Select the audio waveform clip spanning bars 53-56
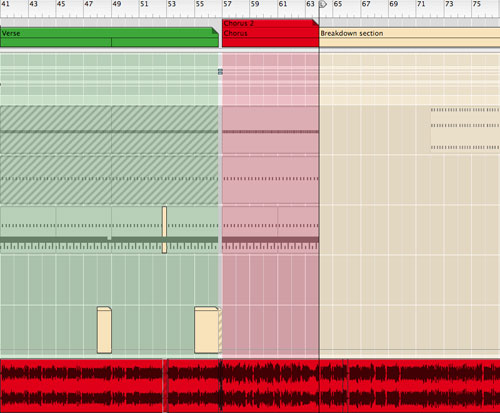This screenshot has width=500, height=413. [193, 386]
